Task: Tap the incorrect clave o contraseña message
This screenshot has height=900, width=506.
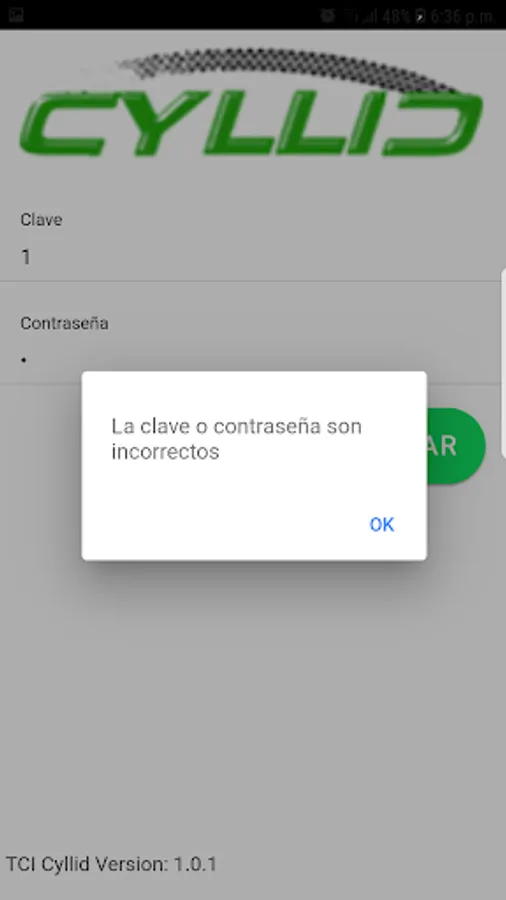Action: point(236,439)
